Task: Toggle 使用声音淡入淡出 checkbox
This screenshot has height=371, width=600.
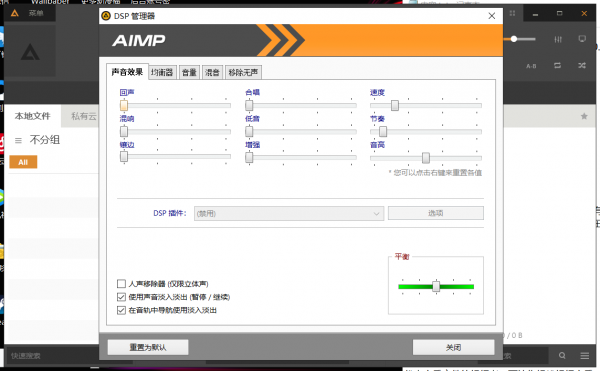Action: pos(121,297)
